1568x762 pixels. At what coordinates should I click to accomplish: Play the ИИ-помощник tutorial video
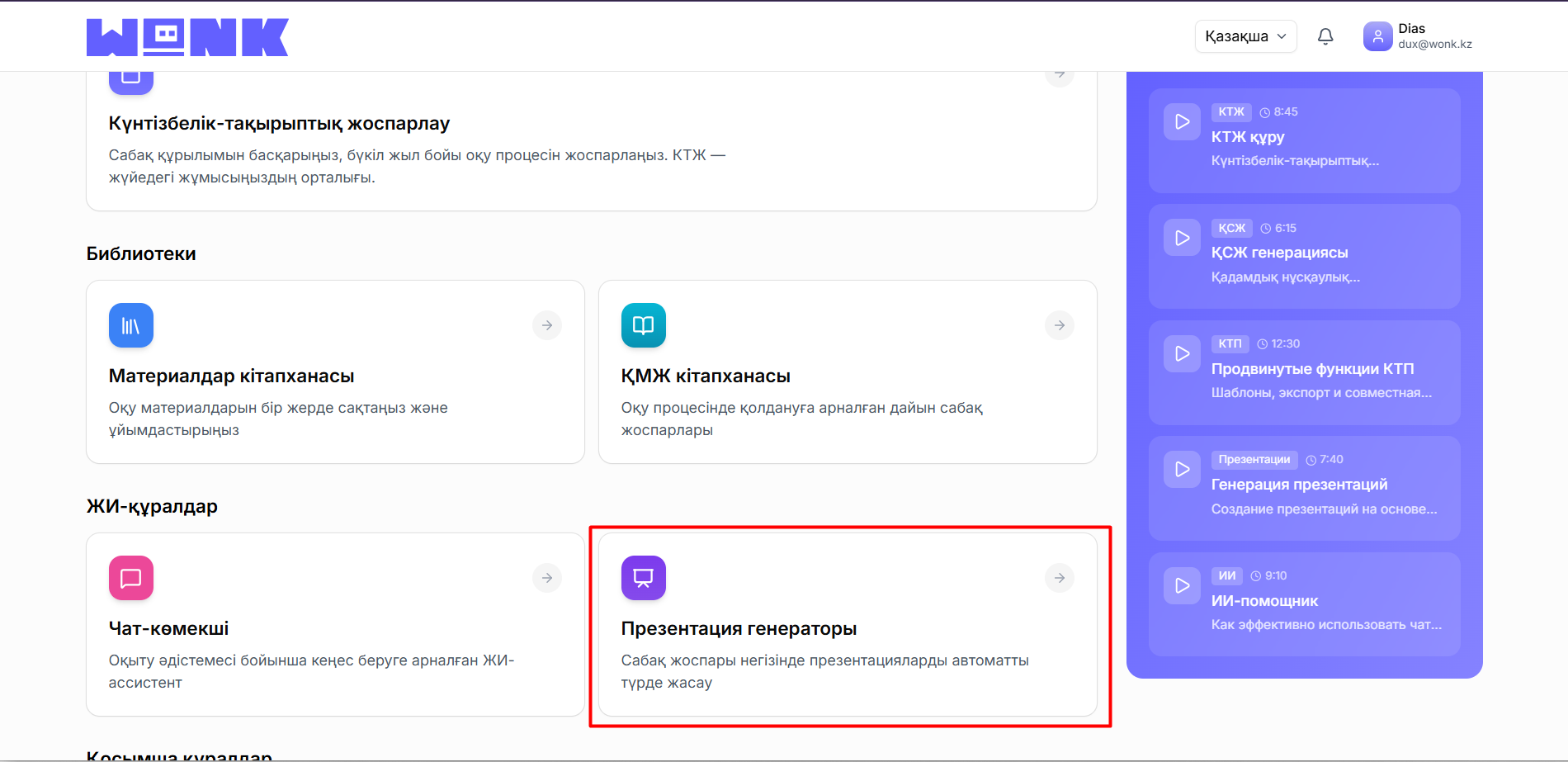click(x=1181, y=585)
